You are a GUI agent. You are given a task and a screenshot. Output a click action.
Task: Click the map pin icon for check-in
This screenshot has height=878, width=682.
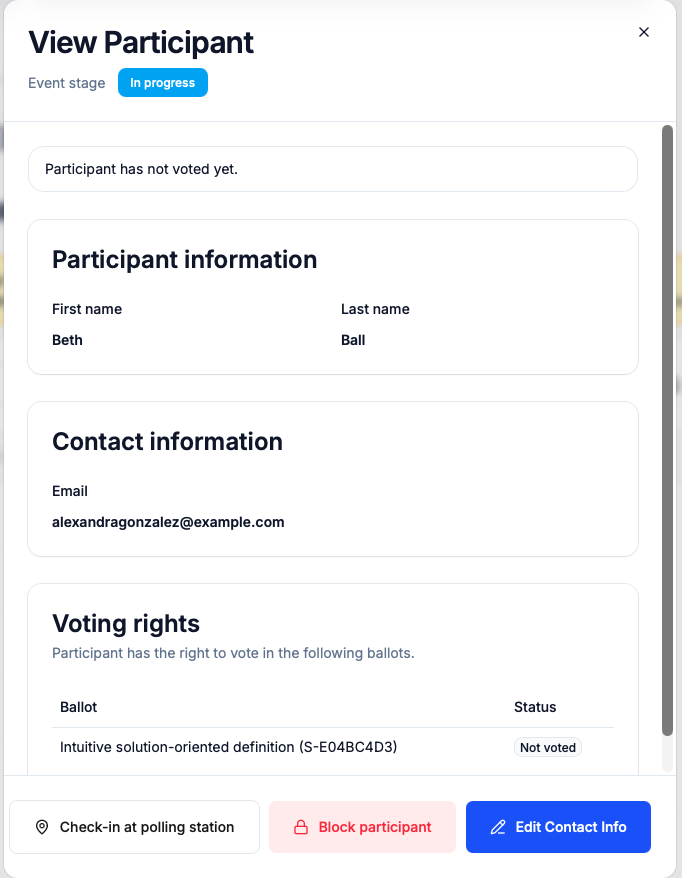(x=42, y=827)
